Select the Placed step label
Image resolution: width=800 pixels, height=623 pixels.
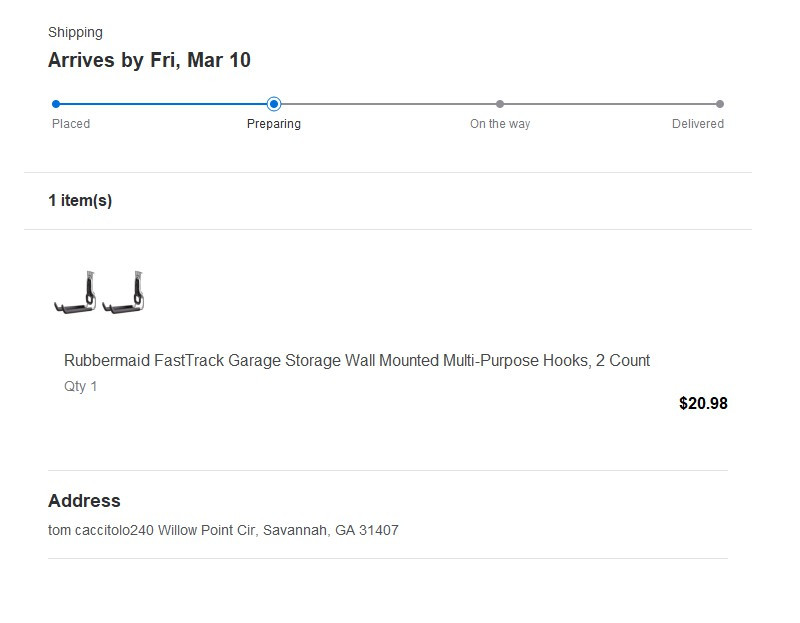tap(71, 124)
